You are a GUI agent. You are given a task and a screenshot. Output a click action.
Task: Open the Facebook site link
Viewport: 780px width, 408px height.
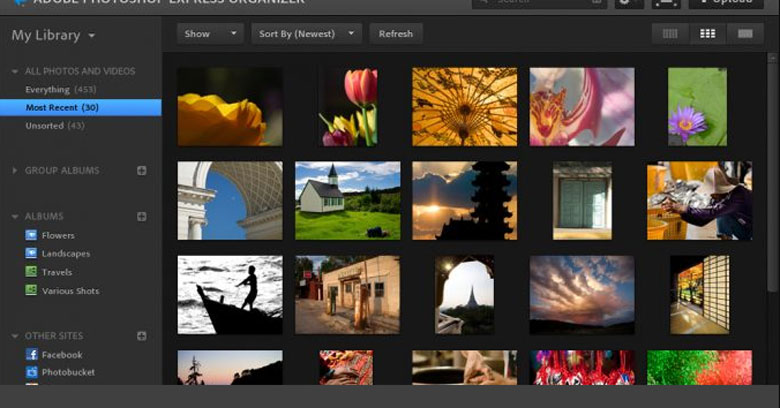(54, 354)
